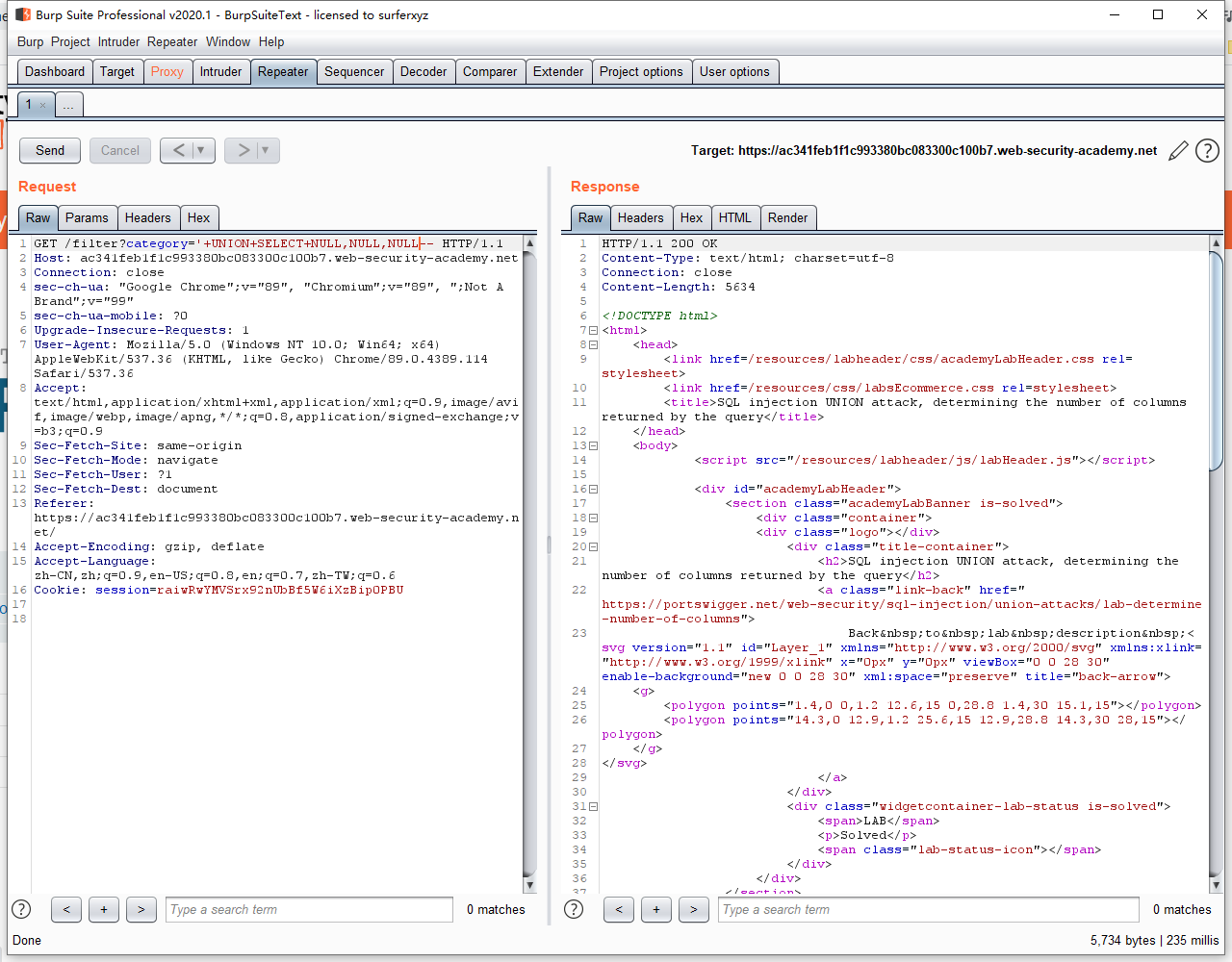Click Burp Suite title bar logo icon
Screen dimensions: 1232x962
(x=23, y=14)
